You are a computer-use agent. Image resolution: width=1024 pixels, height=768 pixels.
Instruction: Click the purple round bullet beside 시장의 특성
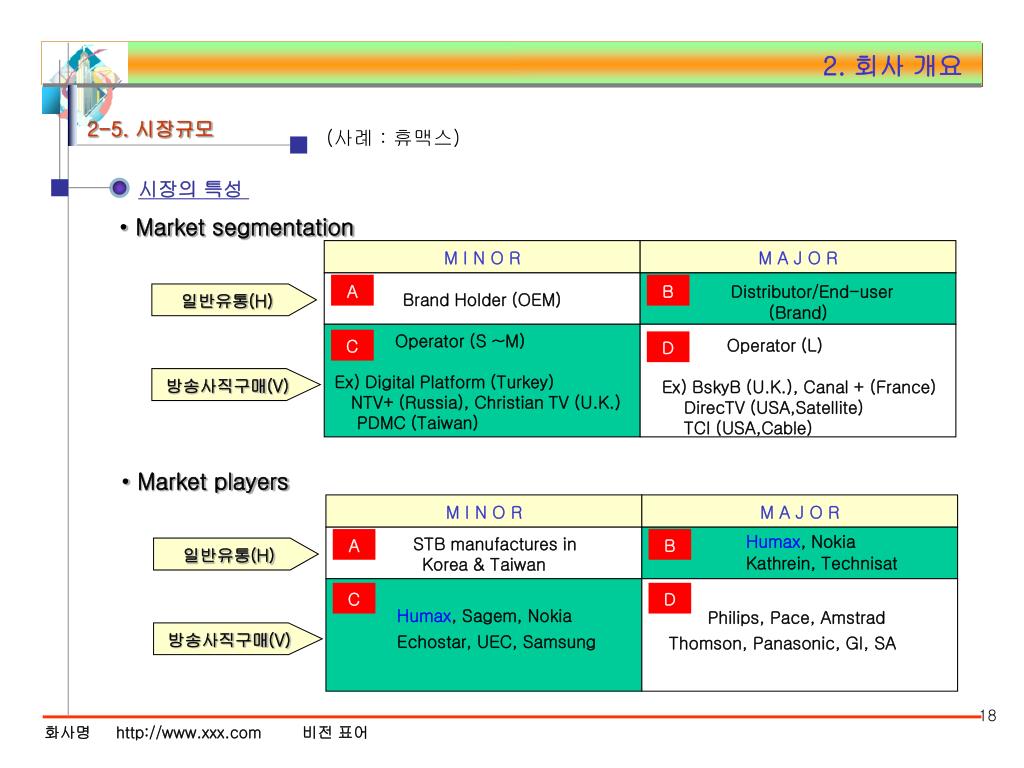coord(120,188)
